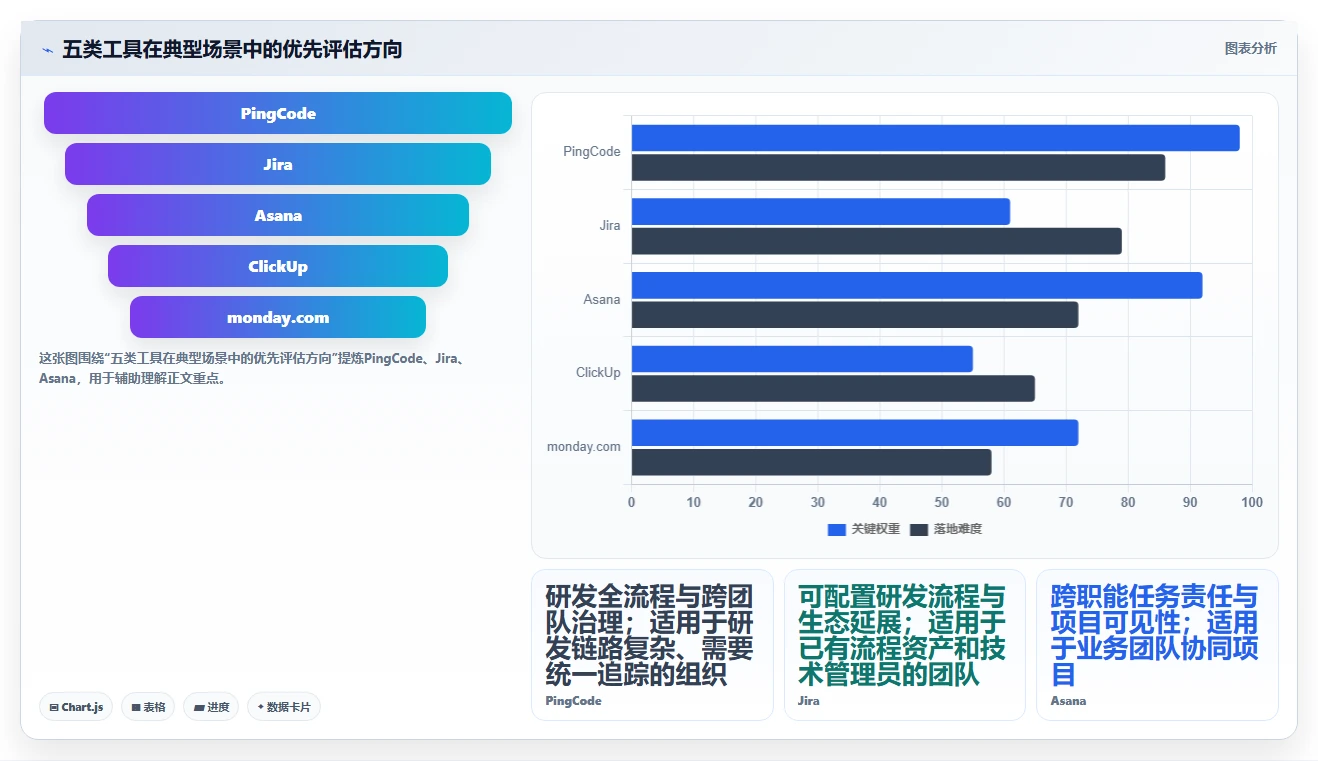Viewport: 1318px width, 761px height.
Task: Select the PingCode funnel bar
Action: click(x=278, y=113)
